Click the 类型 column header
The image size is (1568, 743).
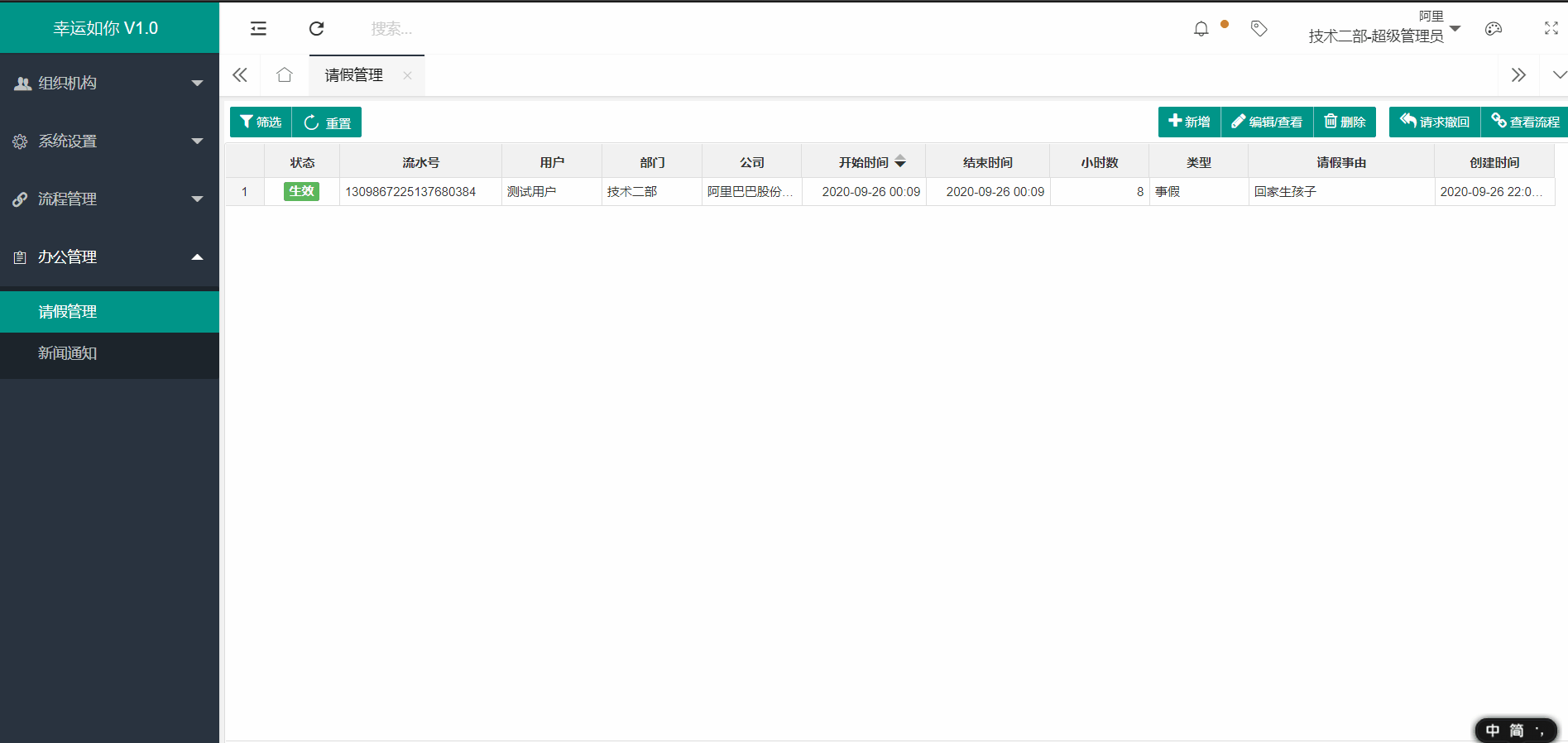pos(1198,162)
